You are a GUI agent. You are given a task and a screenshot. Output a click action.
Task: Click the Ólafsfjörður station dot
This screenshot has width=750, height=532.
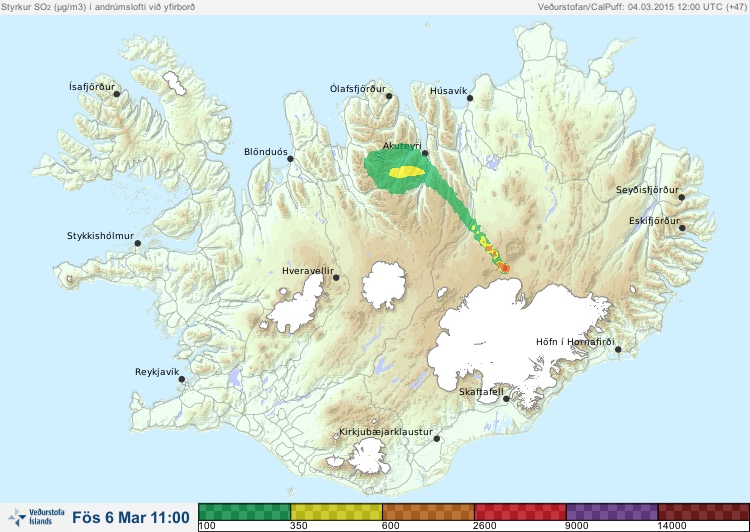pyautogui.click(x=389, y=96)
